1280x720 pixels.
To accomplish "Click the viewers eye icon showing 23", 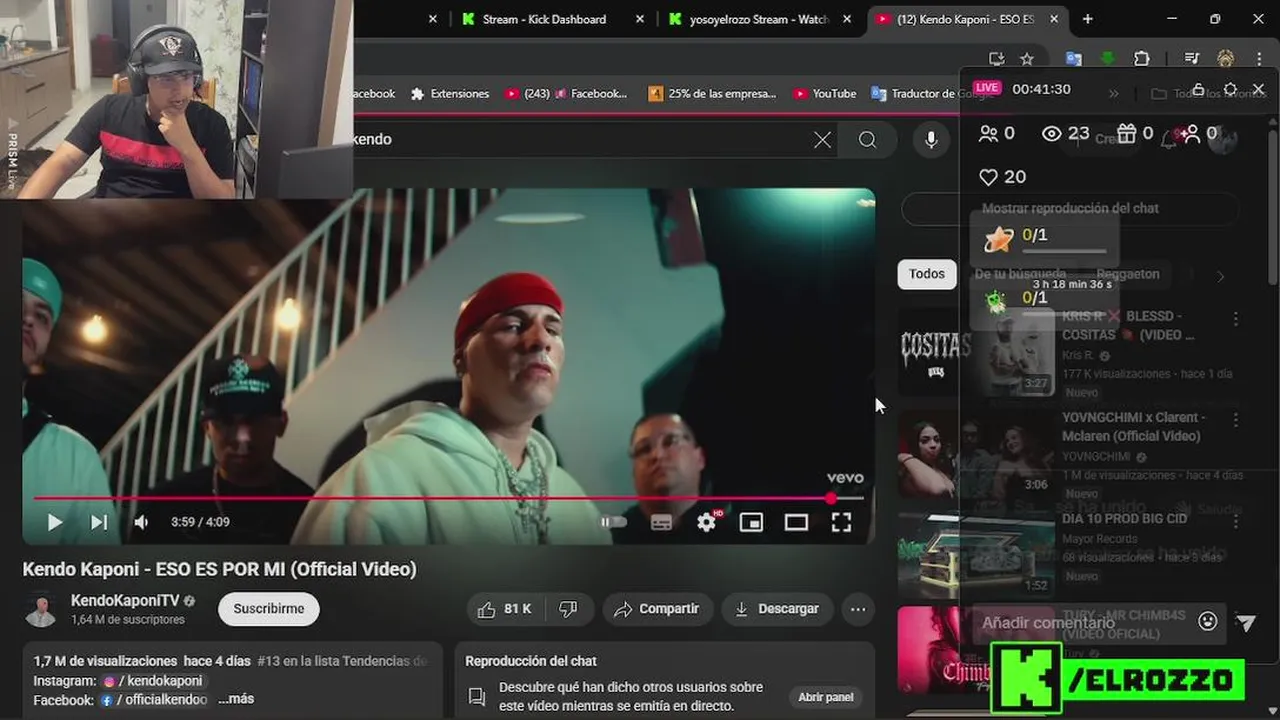I will point(1052,133).
